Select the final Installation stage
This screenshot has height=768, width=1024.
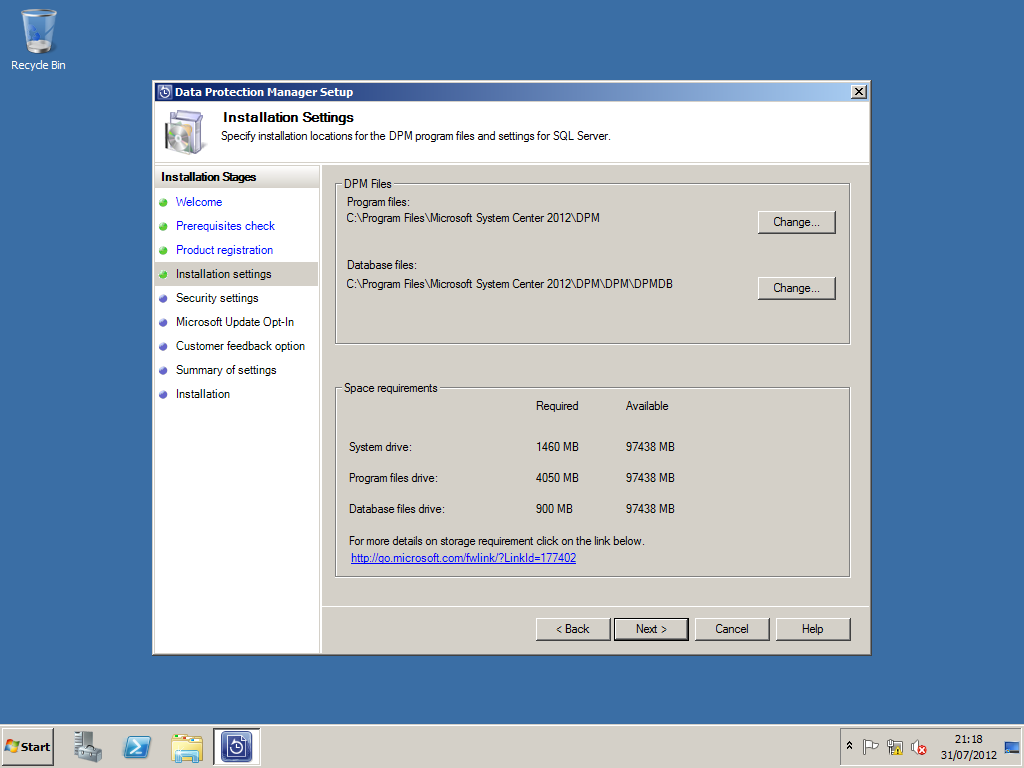click(x=202, y=394)
